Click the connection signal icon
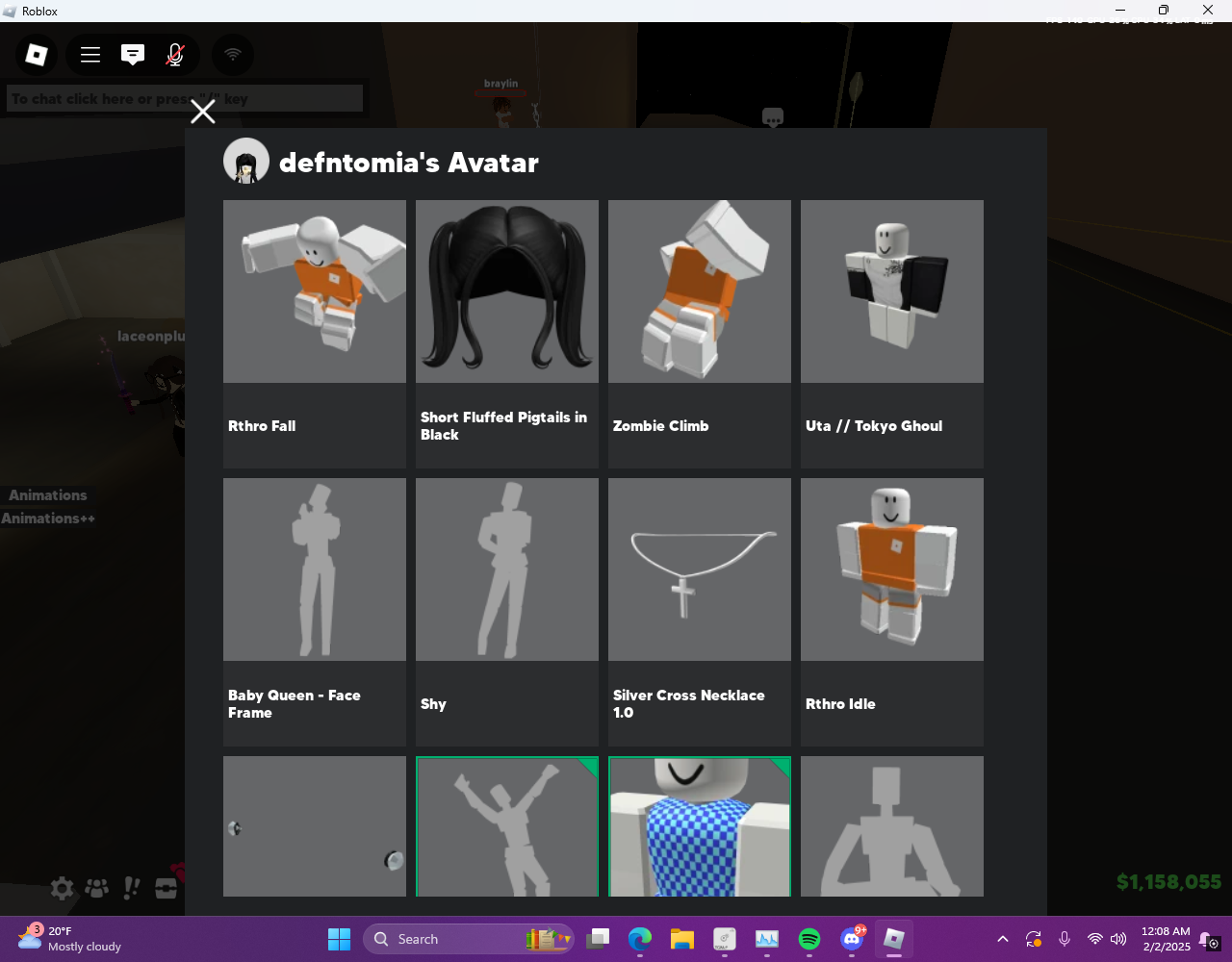Image resolution: width=1232 pixels, height=962 pixels. coord(232,55)
